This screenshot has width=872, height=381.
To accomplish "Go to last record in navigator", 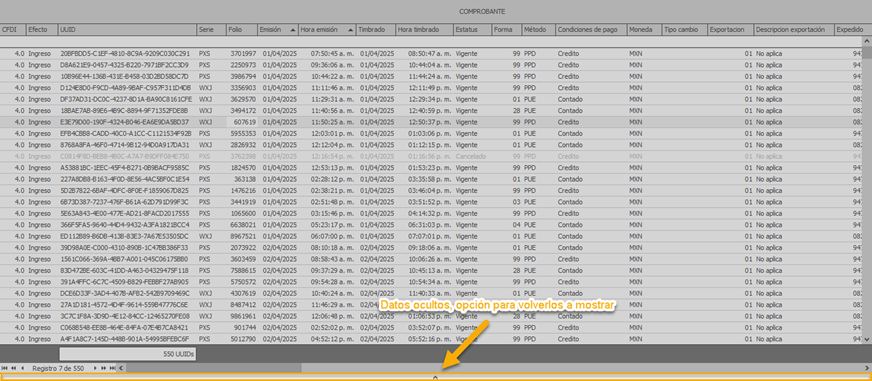I will pos(112,368).
